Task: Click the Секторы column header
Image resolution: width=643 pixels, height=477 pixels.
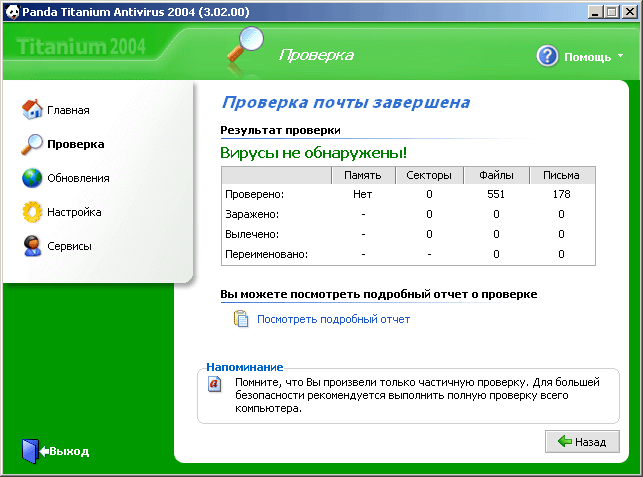Action: (x=429, y=175)
